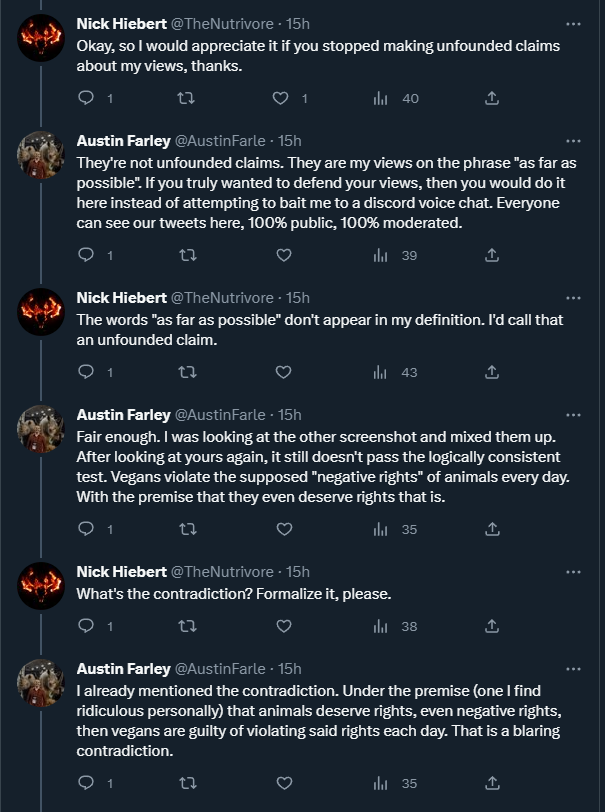Open more options on Nick's first tweet
The width and height of the screenshot is (605, 812).
coord(573,23)
